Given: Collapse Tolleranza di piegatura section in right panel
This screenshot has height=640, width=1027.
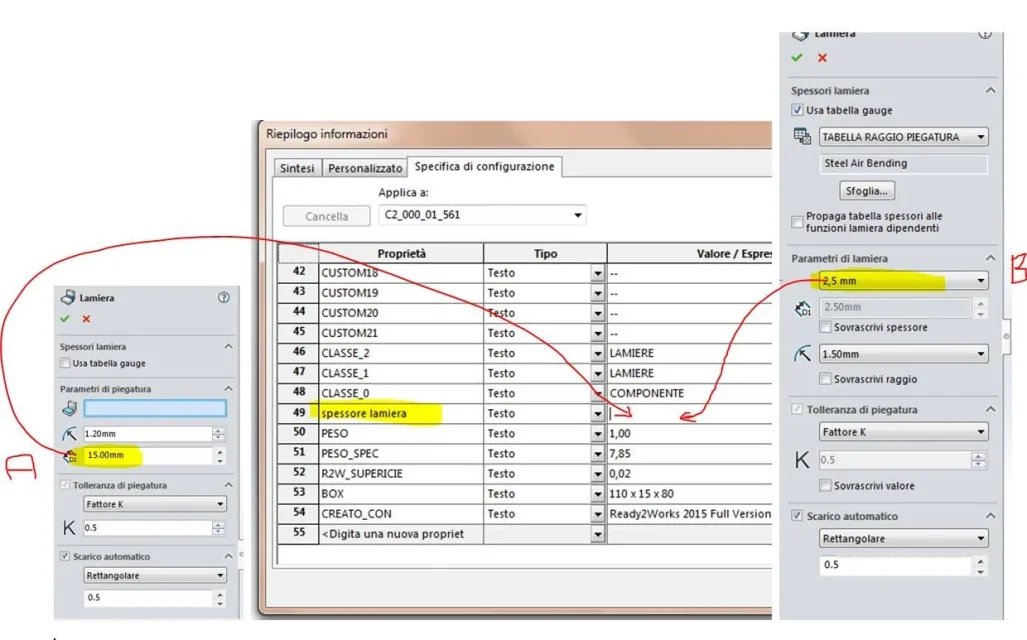Looking at the screenshot, I should (x=990, y=409).
